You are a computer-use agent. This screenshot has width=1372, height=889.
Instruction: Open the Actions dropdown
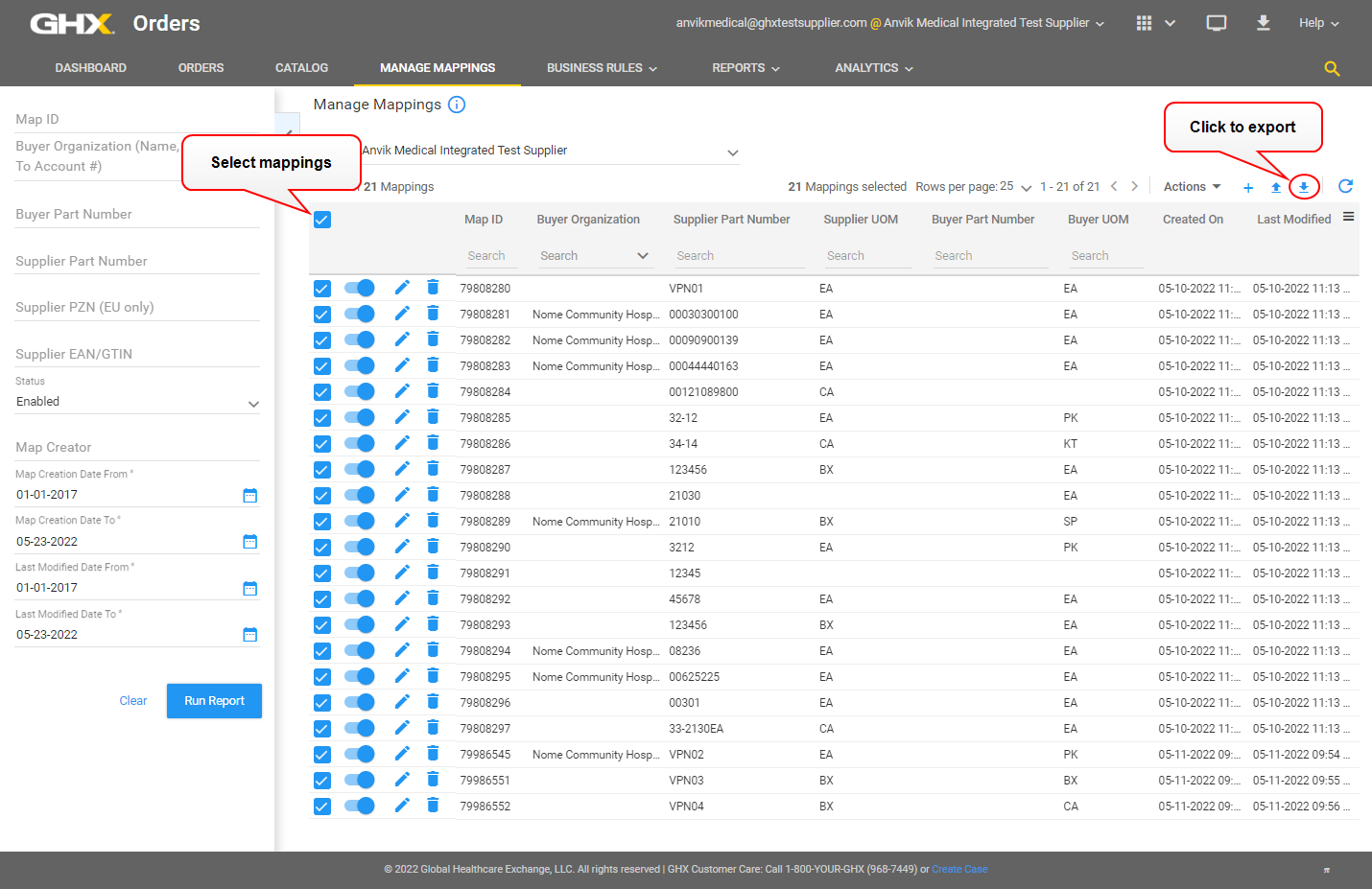point(1193,187)
